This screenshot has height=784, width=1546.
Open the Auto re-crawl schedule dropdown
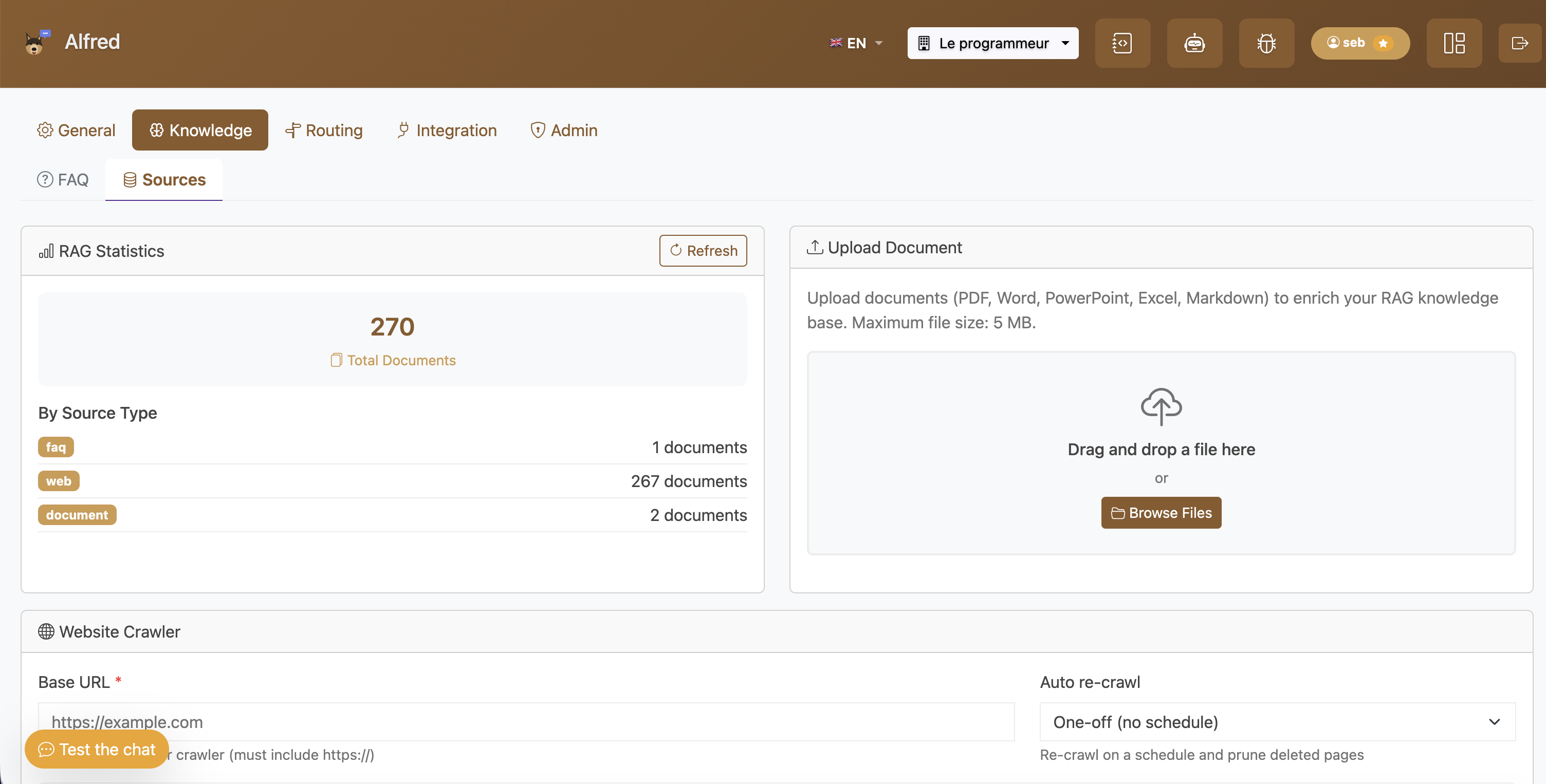[x=1277, y=722]
